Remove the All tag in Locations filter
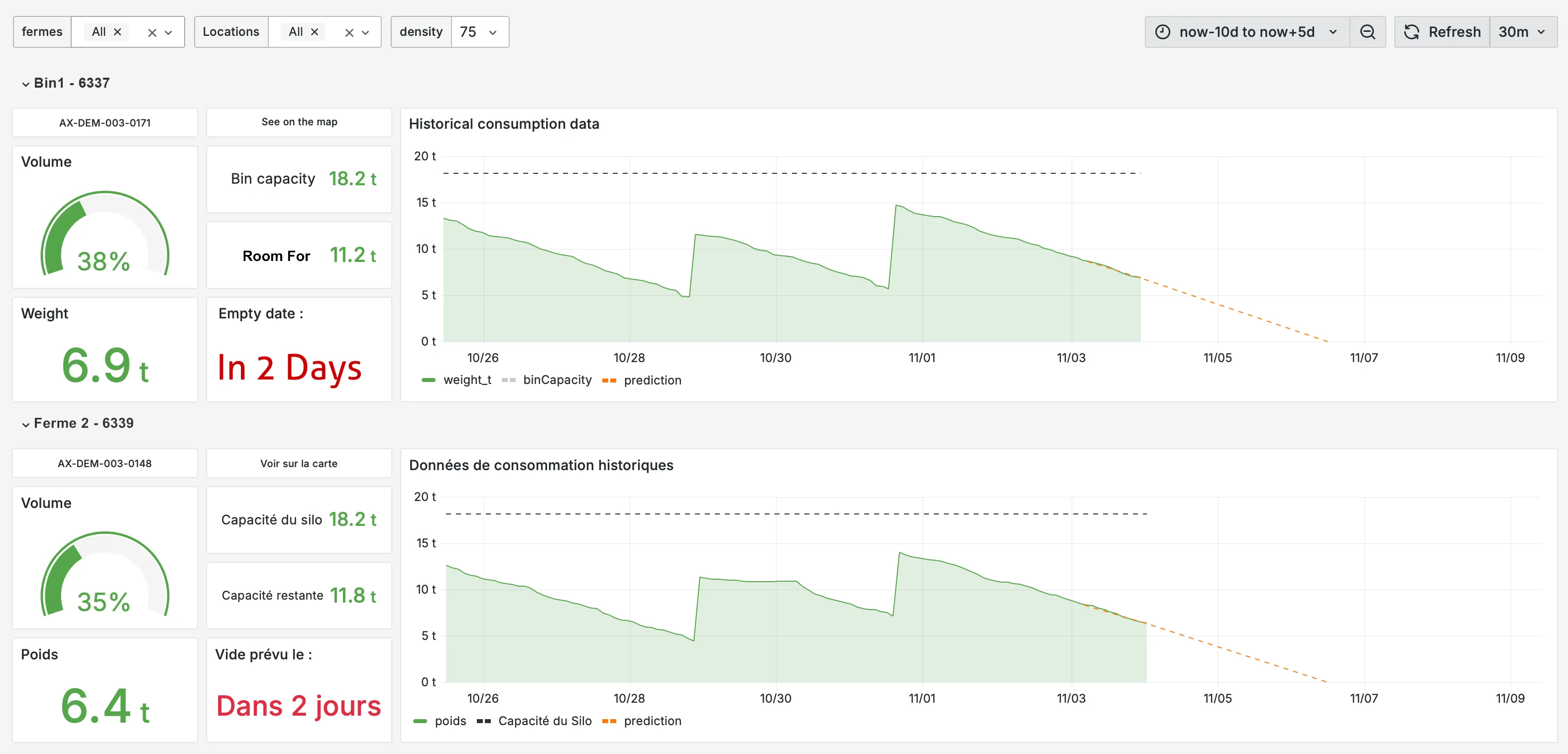Image resolution: width=1568 pixels, height=754 pixels. pos(315,32)
